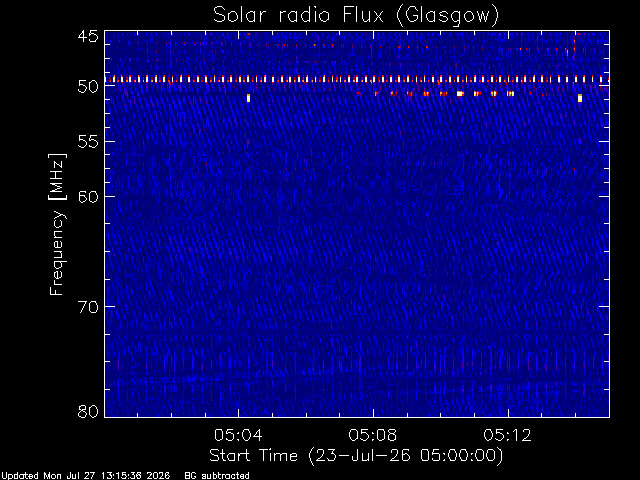Click the bright burst near the right edge below 50 MHz
640x480 pixels.
pos(580,98)
